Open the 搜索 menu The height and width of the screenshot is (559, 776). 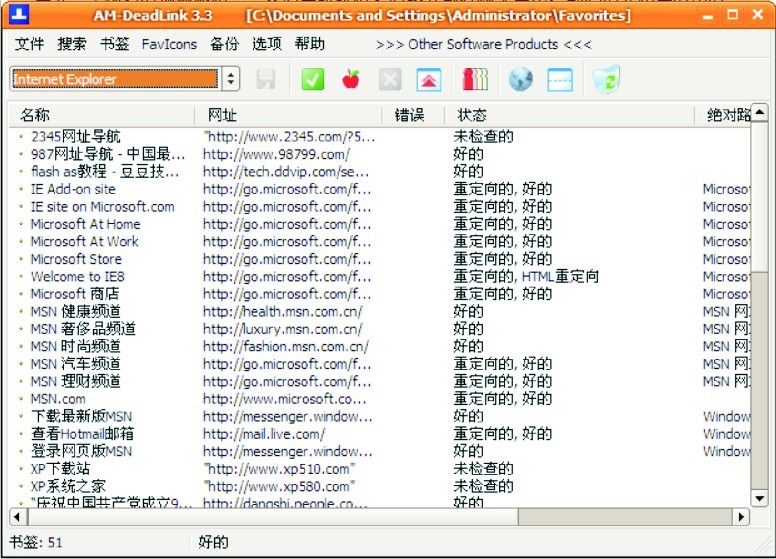pos(72,44)
